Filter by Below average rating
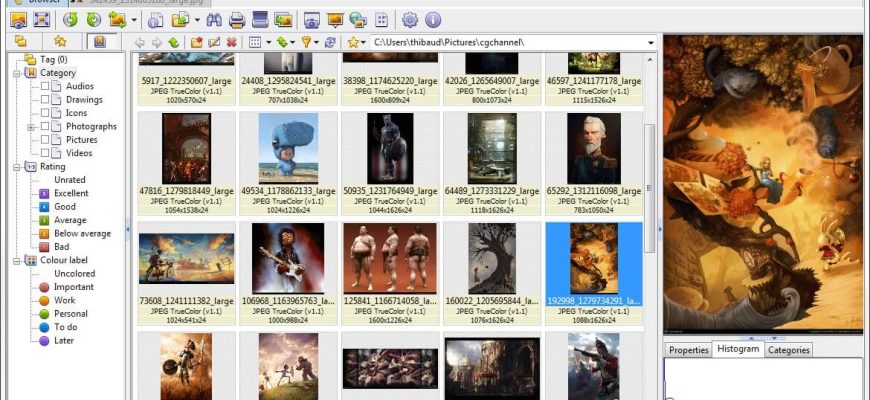The width and height of the screenshot is (870, 400). tap(75, 234)
